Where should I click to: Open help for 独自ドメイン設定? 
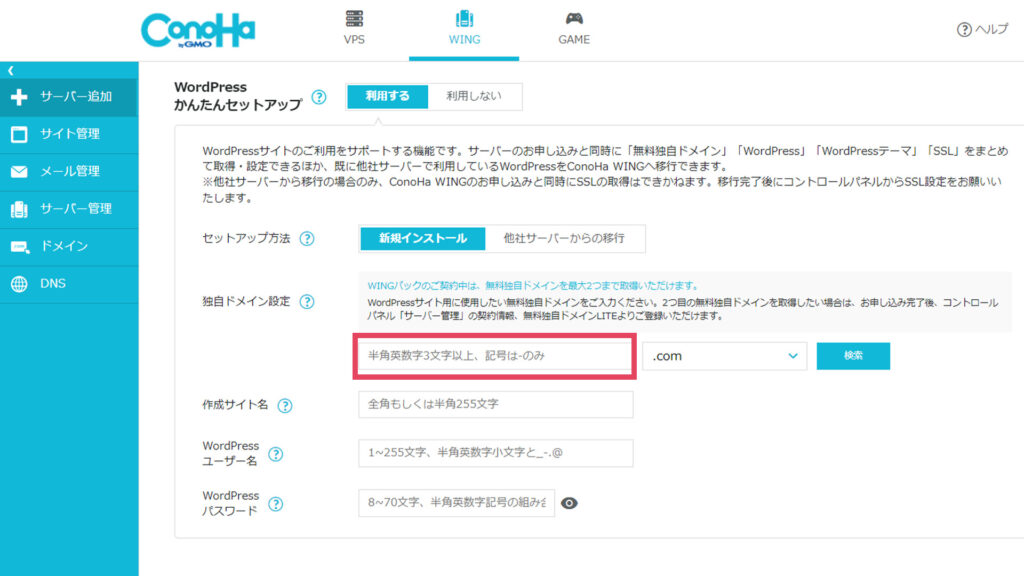(306, 302)
